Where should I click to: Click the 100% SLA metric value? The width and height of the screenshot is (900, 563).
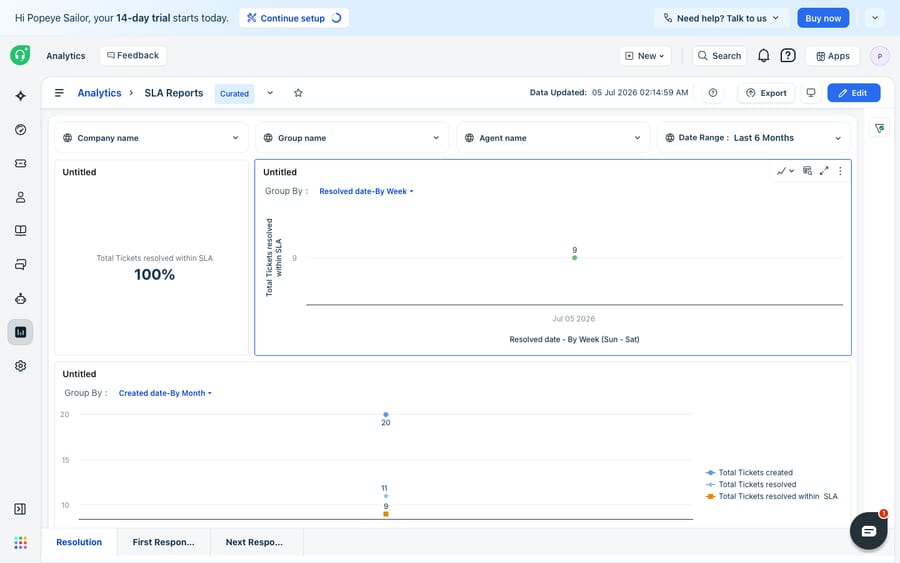click(x=154, y=275)
